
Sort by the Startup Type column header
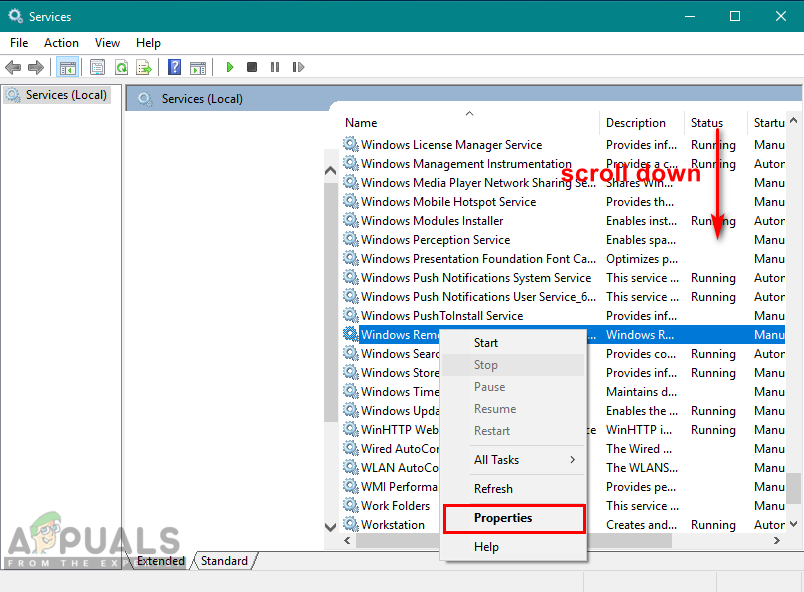767,123
